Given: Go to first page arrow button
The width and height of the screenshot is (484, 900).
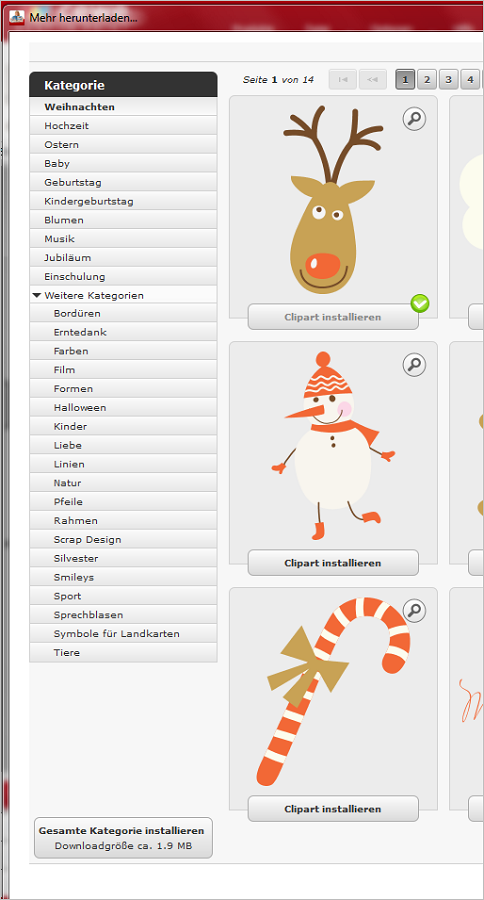Looking at the screenshot, I should tap(343, 80).
